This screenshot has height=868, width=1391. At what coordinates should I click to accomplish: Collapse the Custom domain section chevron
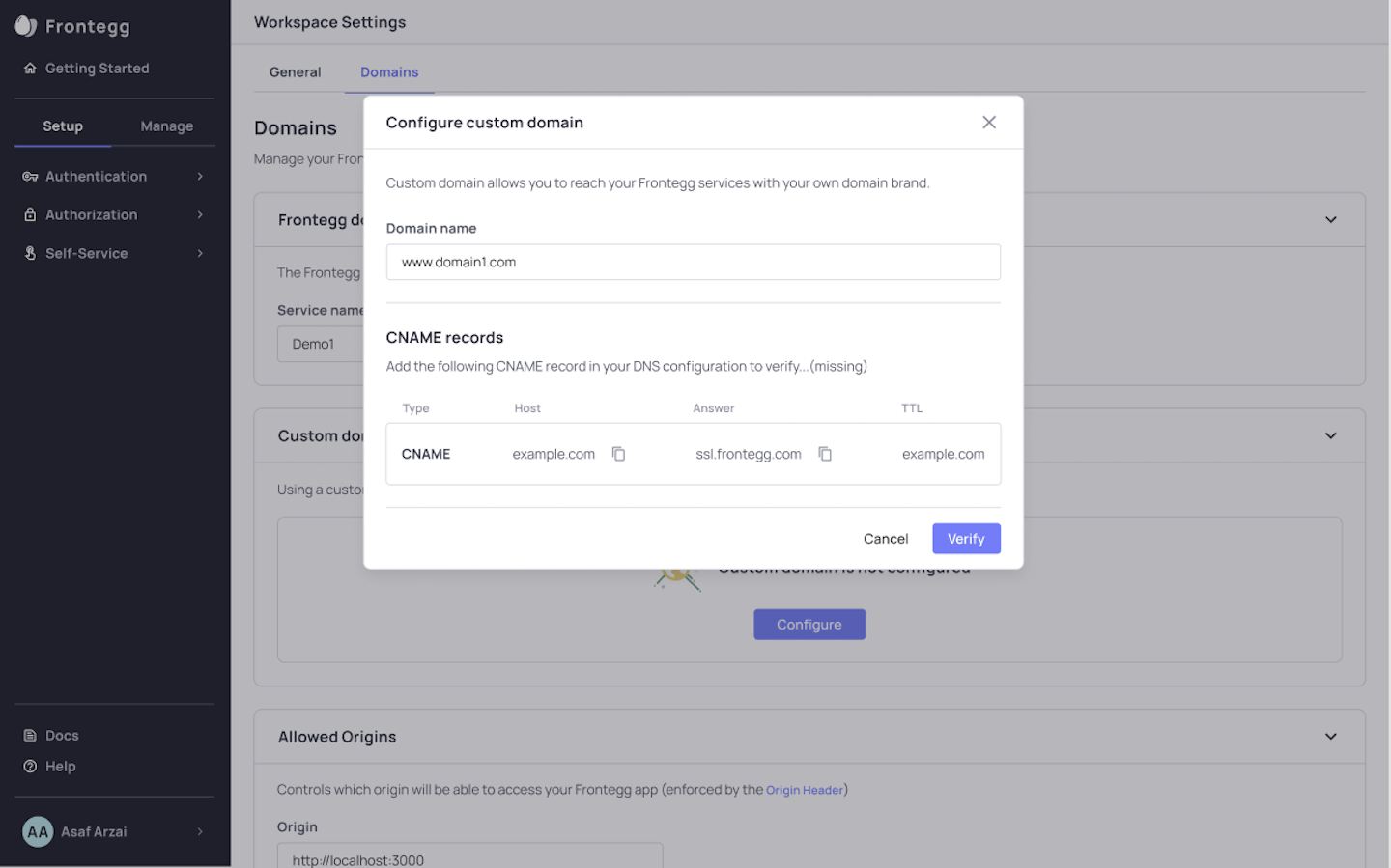coord(1330,436)
